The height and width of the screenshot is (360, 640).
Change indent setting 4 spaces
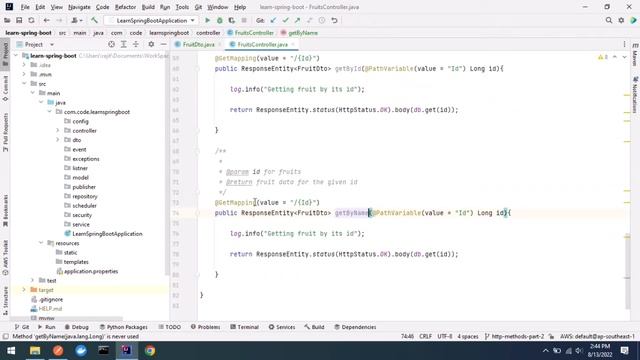point(468,336)
